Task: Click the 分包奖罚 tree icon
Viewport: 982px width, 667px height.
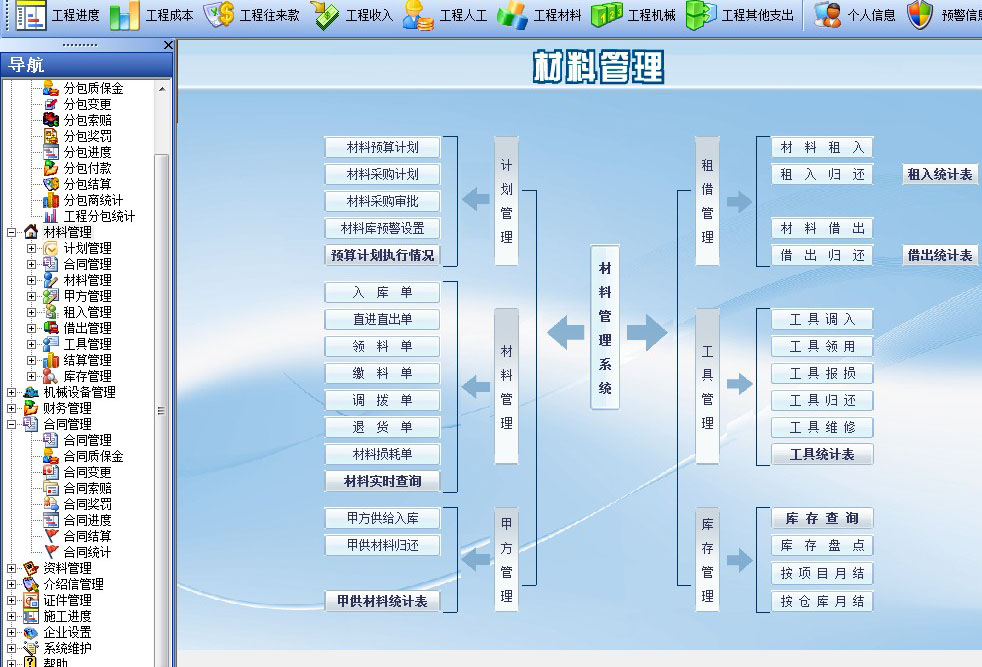Action: point(51,136)
